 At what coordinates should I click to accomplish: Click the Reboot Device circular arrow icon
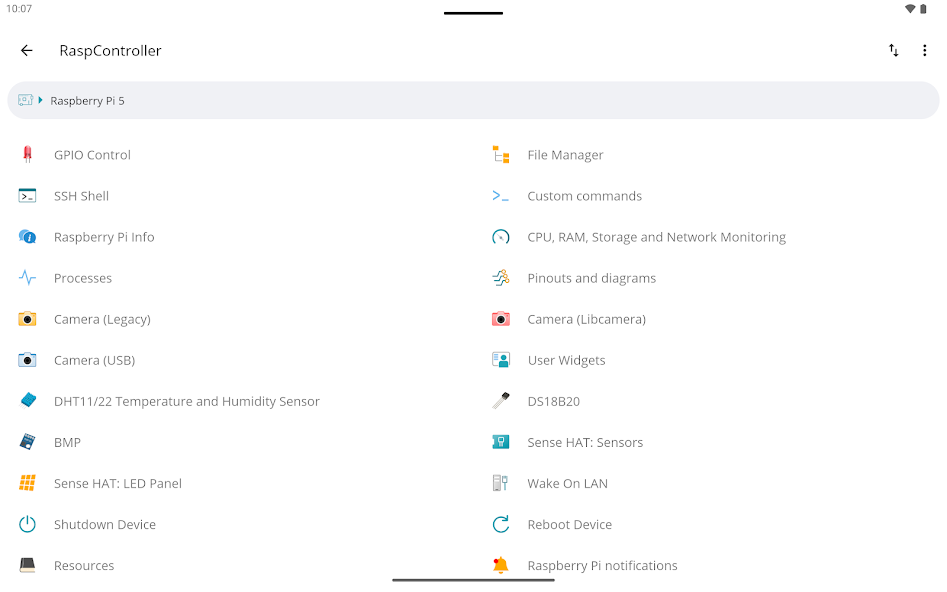coord(501,524)
